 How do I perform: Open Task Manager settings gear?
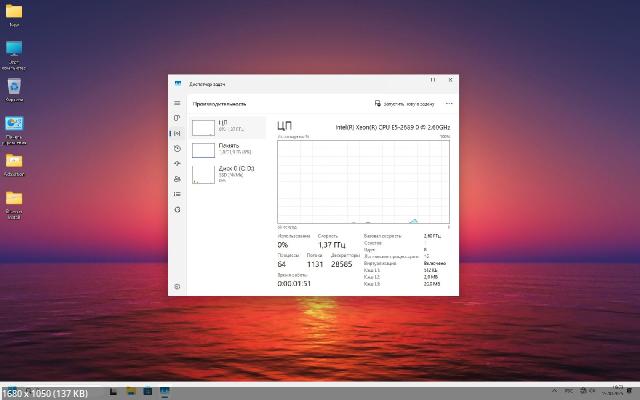pyautogui.click(x=177, y=286)
